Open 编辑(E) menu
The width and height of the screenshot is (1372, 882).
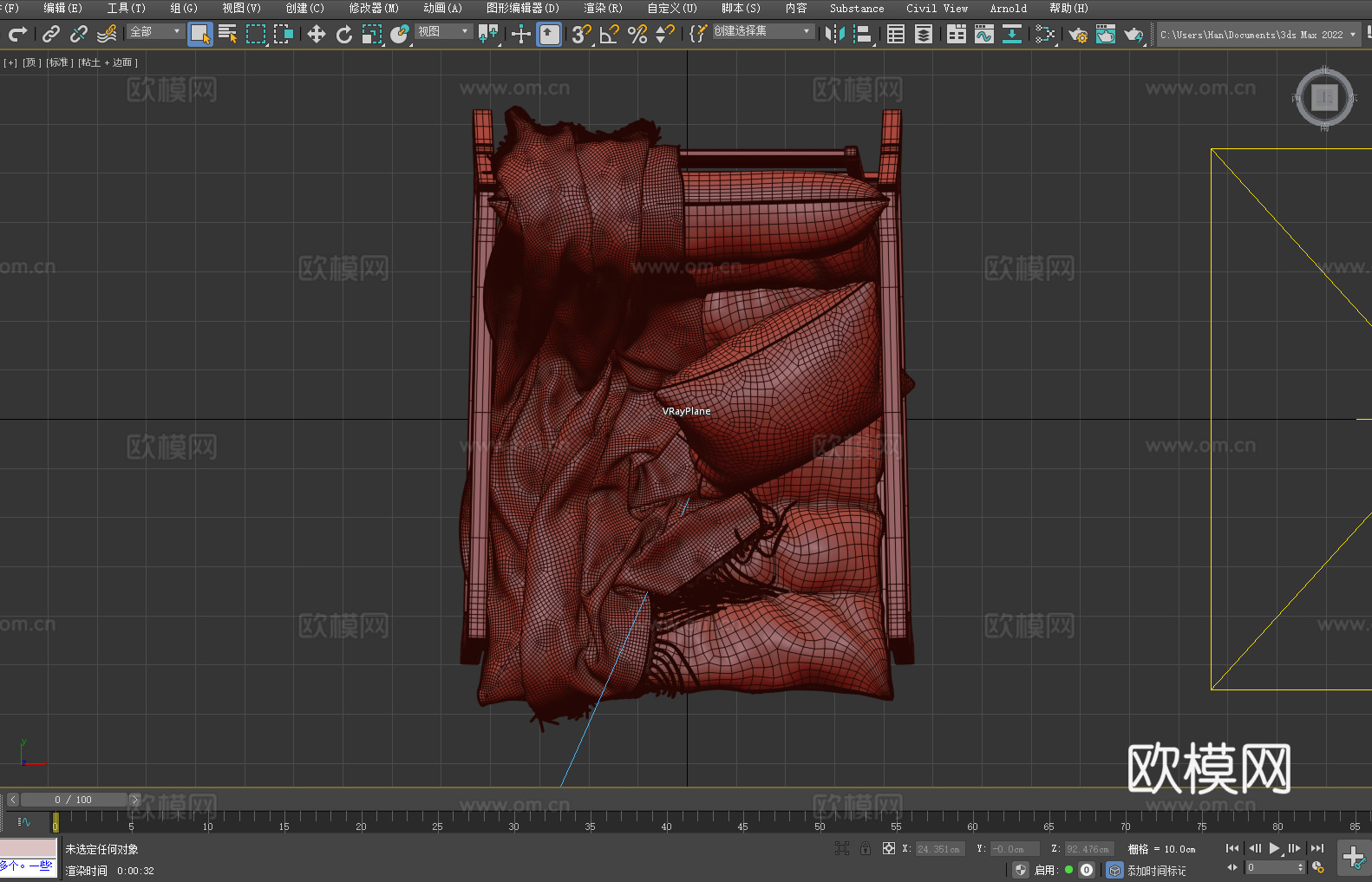pyautogui.click(x=63, y=8)
